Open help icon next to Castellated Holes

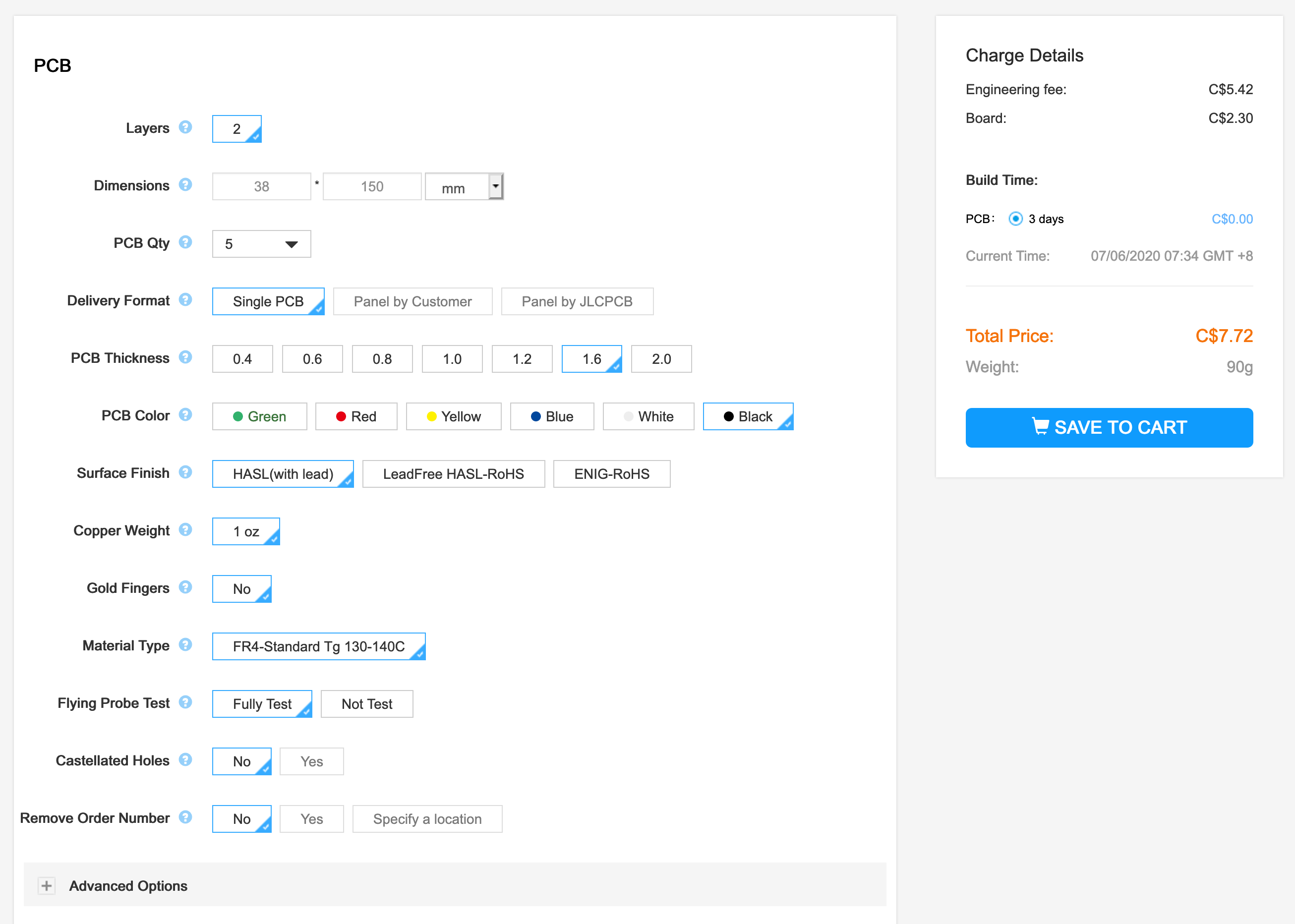coord(185,759)
